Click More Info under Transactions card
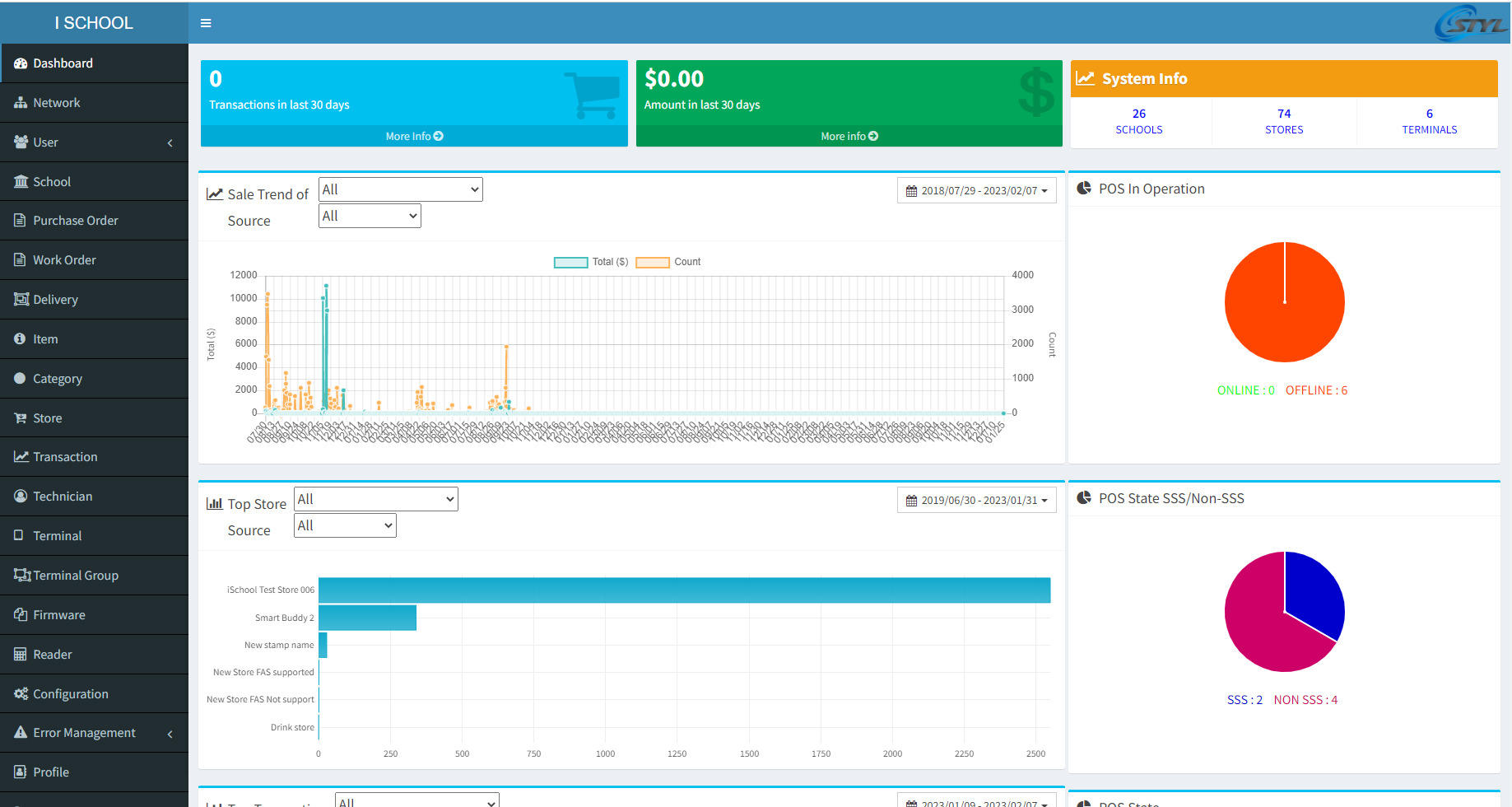The height and width of the screenshot is (807, 1512). [414, 137]
